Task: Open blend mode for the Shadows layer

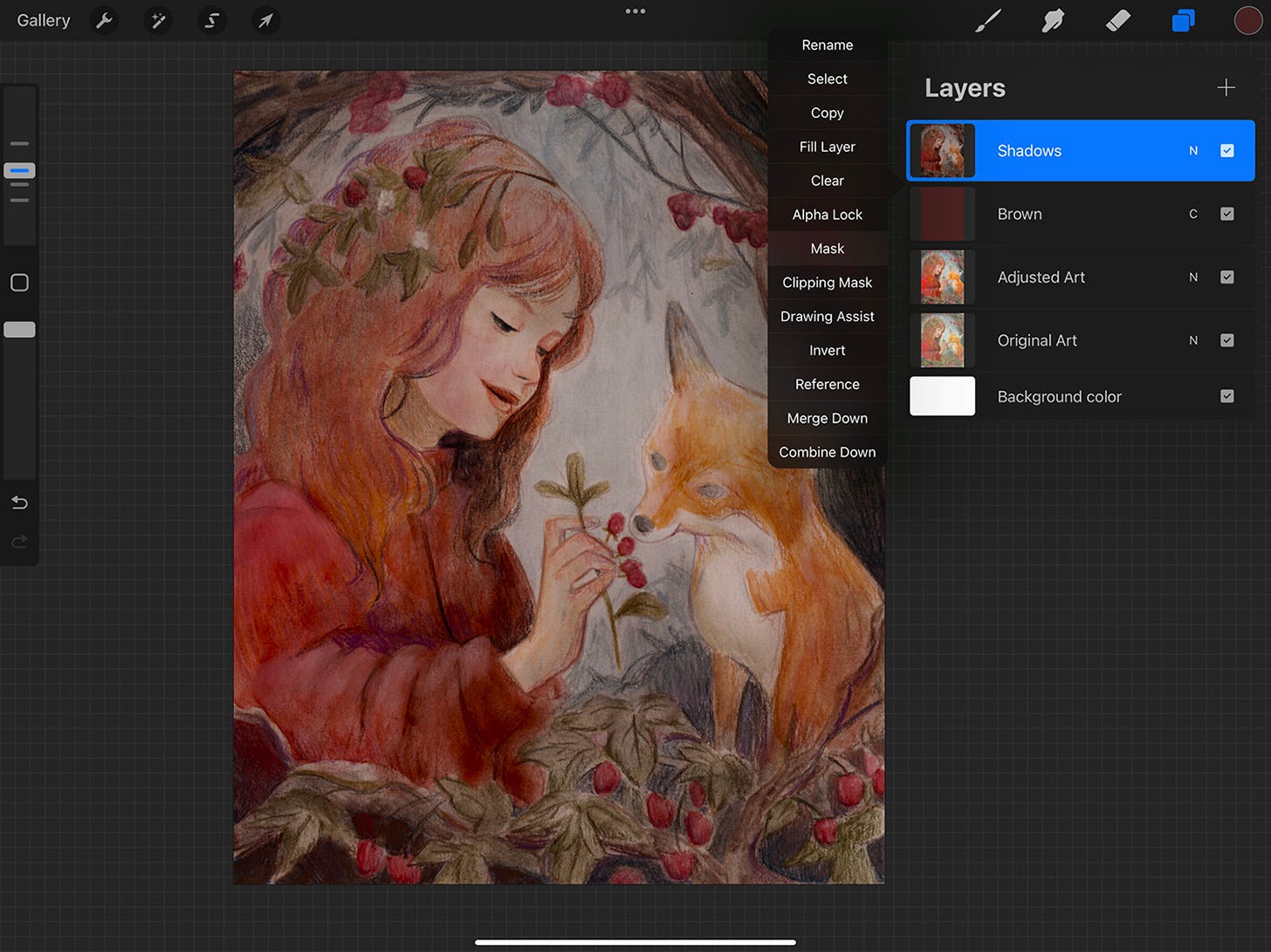Action: pos(1193,150)
